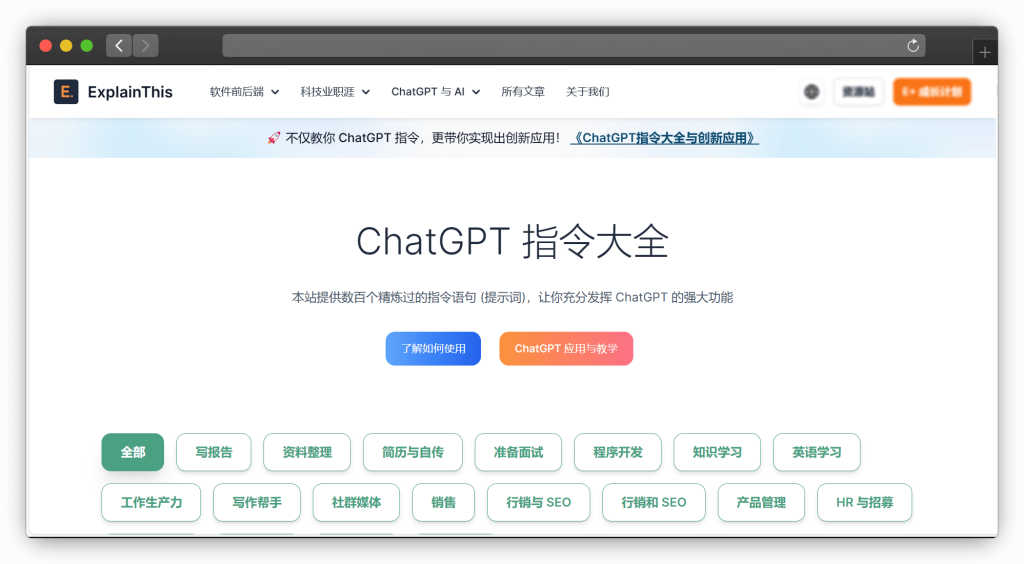The height and width of the screenshot is (564, 1024).
Task: Expand the 软件前后端 dropdown menu
Action: 244,92
